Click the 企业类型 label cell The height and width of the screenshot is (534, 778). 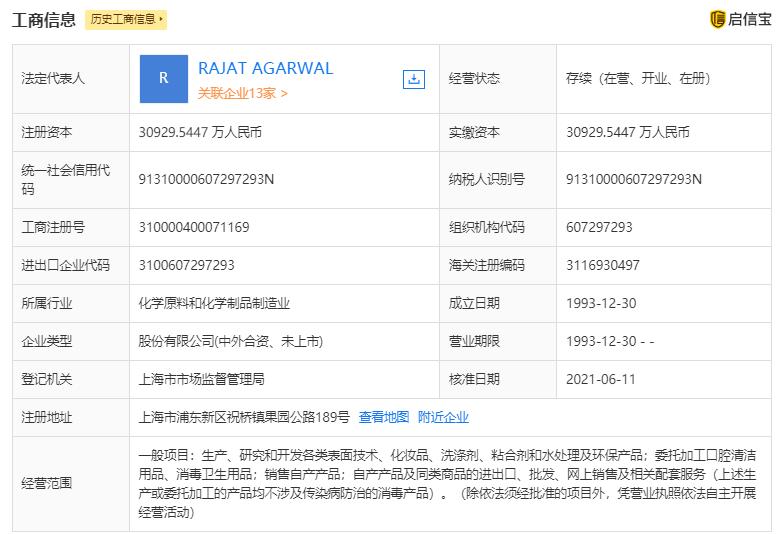point(71,341)
